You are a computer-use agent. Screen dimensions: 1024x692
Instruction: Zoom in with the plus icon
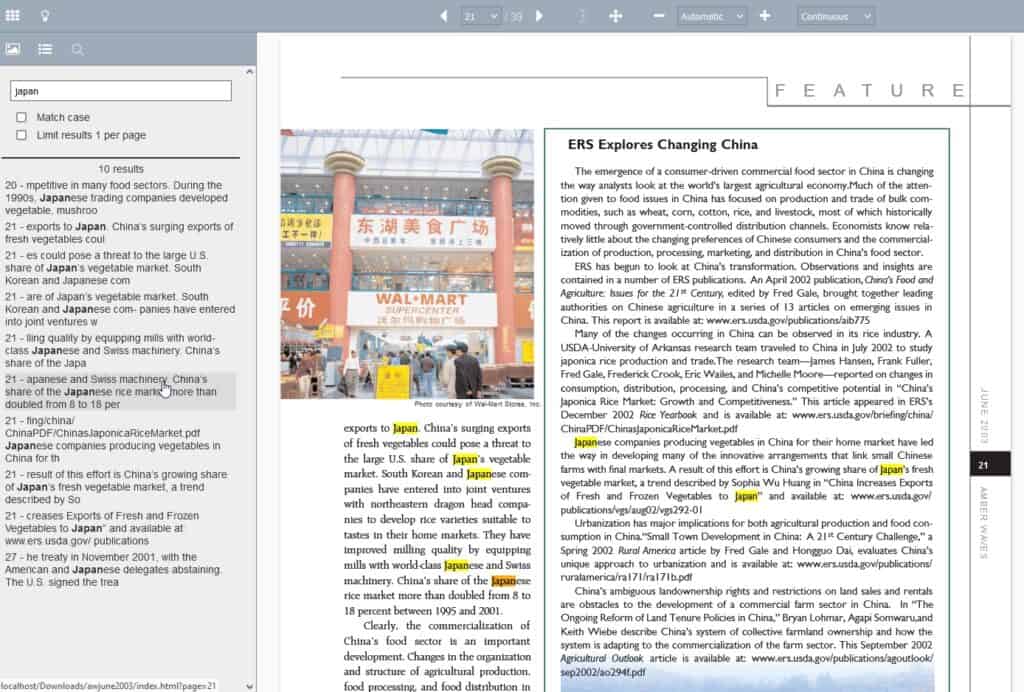(765, 16)
